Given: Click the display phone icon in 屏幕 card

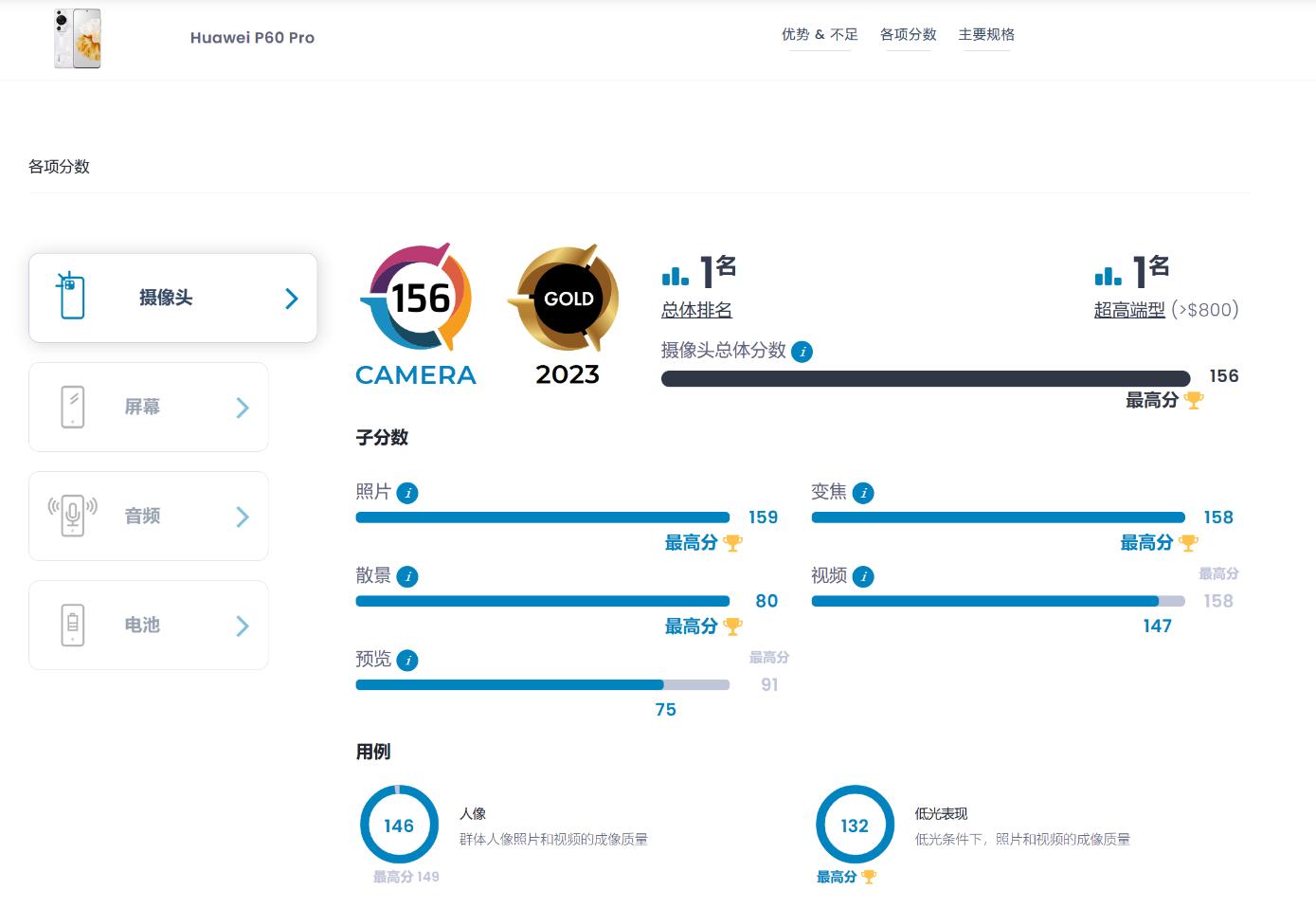Looking at the screenshot, I should [73, 407].
